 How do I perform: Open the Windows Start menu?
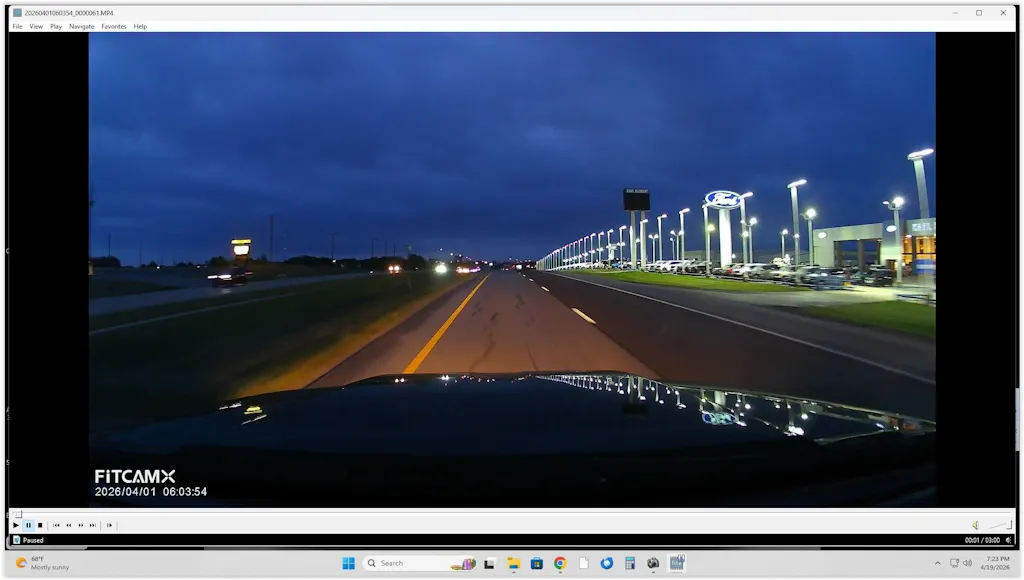[348, 563]
